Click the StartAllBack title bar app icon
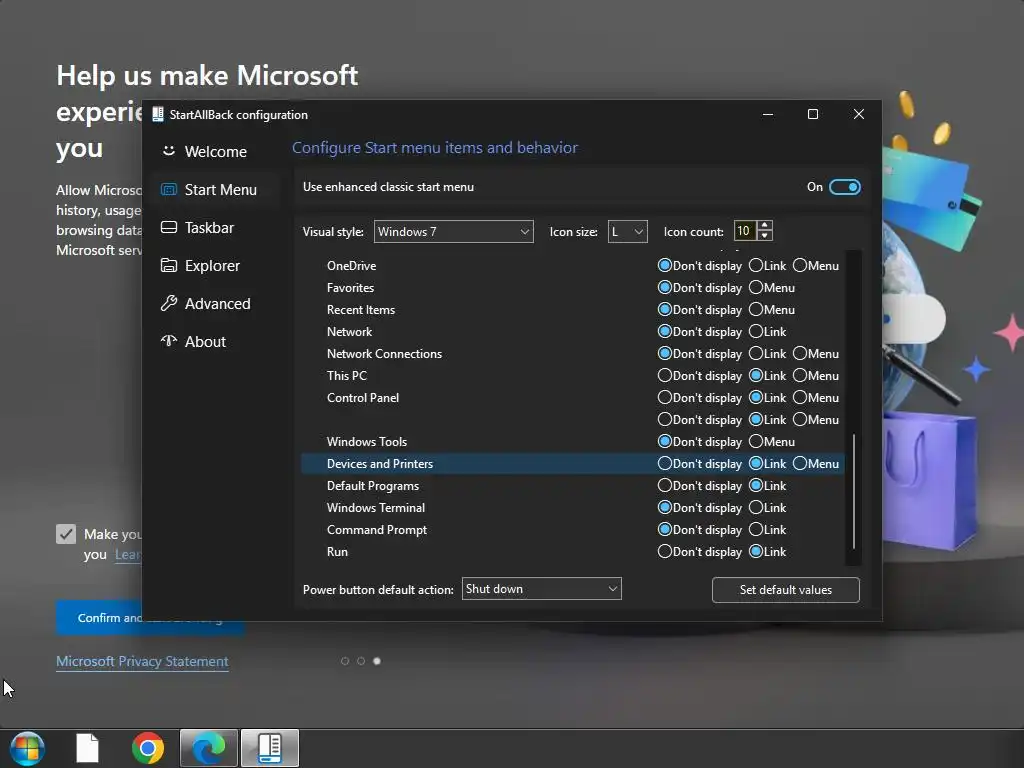 [157, 114]
